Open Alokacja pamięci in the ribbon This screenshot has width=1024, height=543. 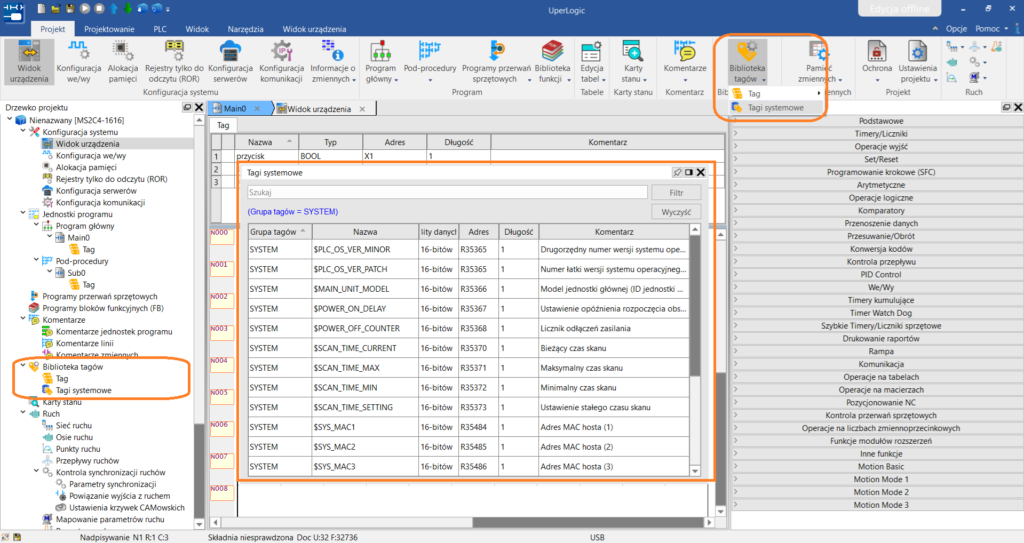pos(122,61)
